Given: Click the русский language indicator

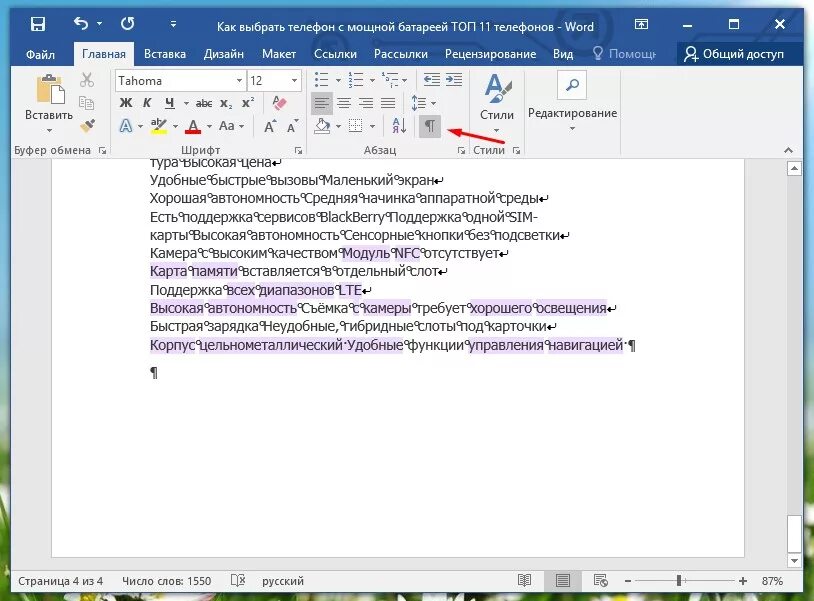Looking at the screenshot, I should (282, 581).
